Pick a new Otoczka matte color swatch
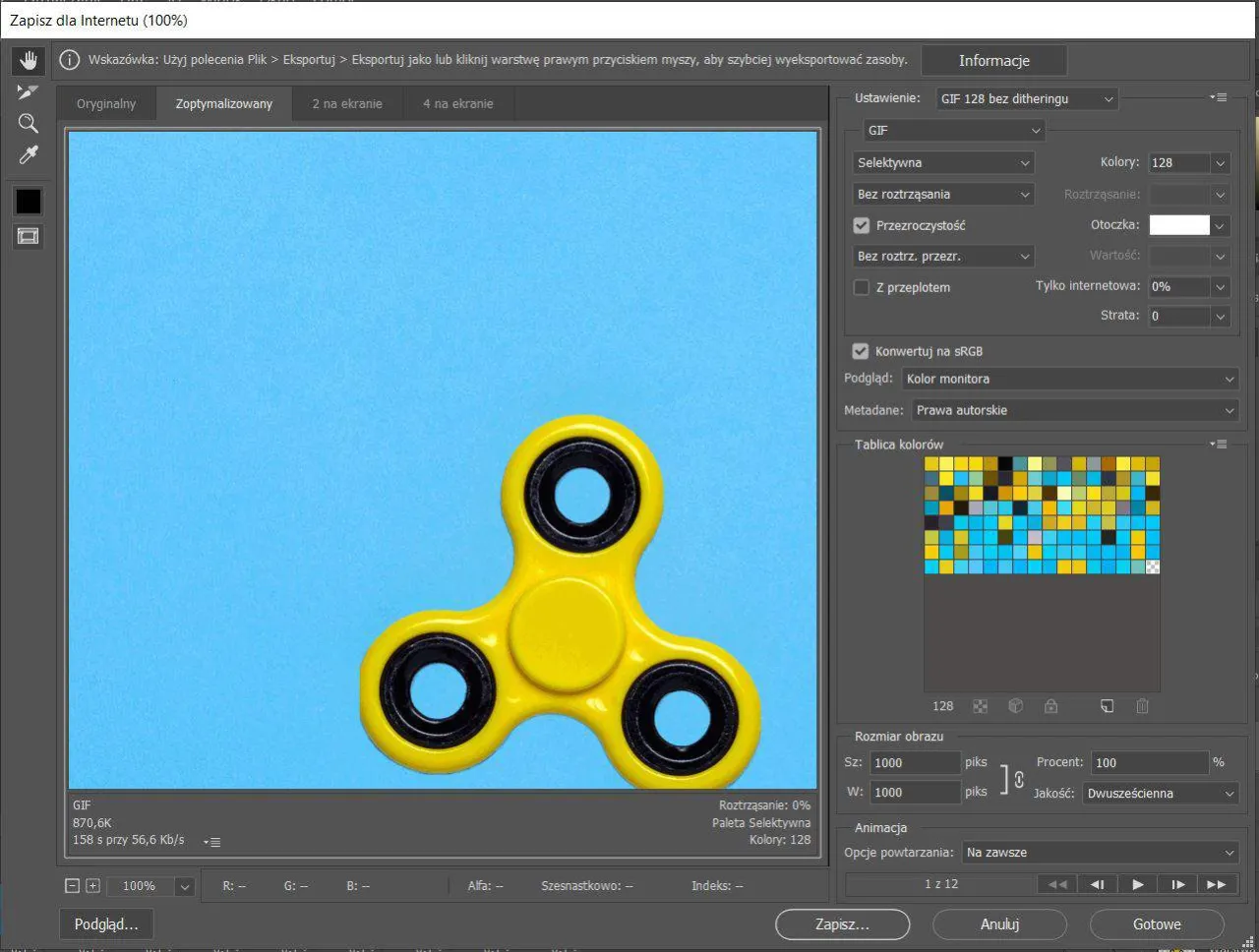This screenshot has width=1259, height=952. pyautogui.click(x=1180, y=225)
